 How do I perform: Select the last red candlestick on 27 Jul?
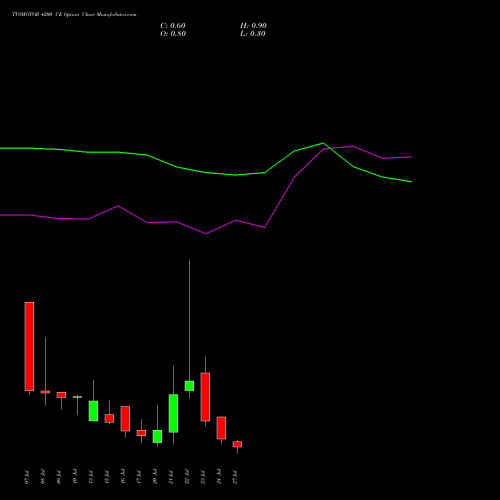click(237, 444)
